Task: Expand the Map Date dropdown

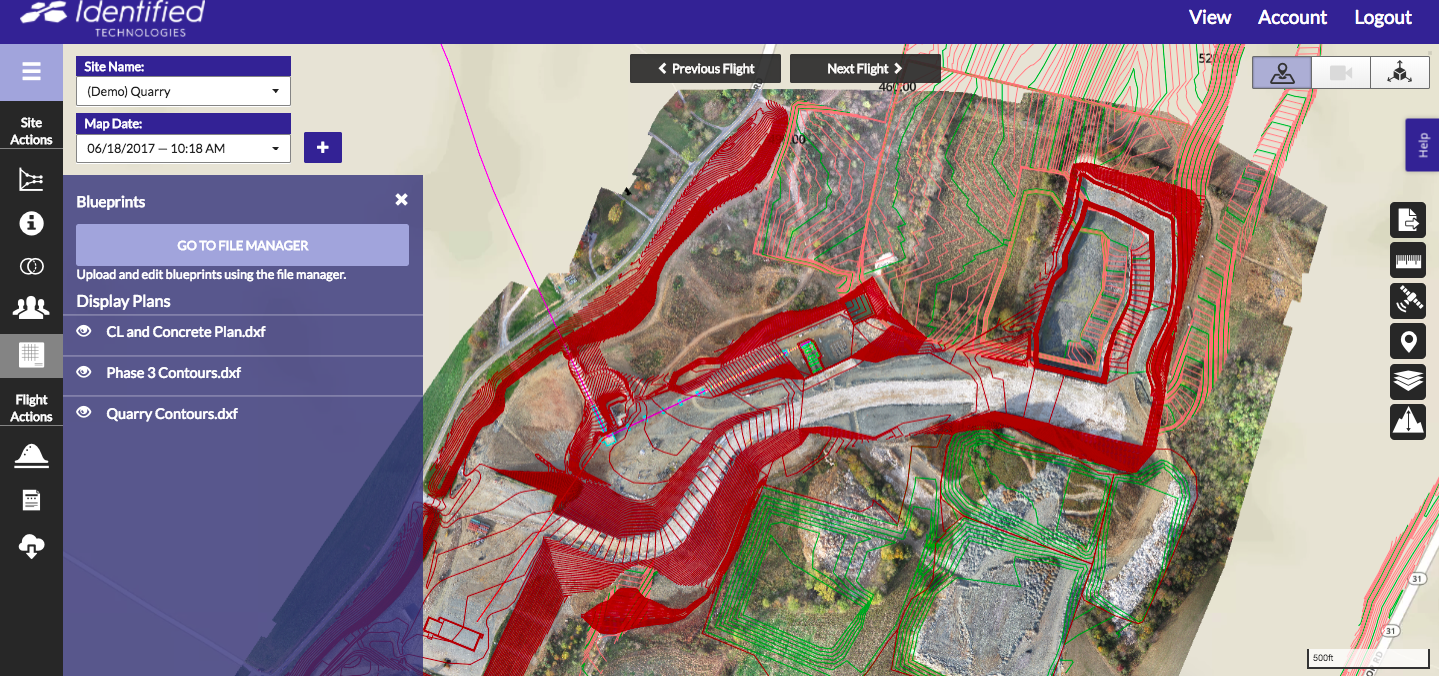Action: (183, 148)
